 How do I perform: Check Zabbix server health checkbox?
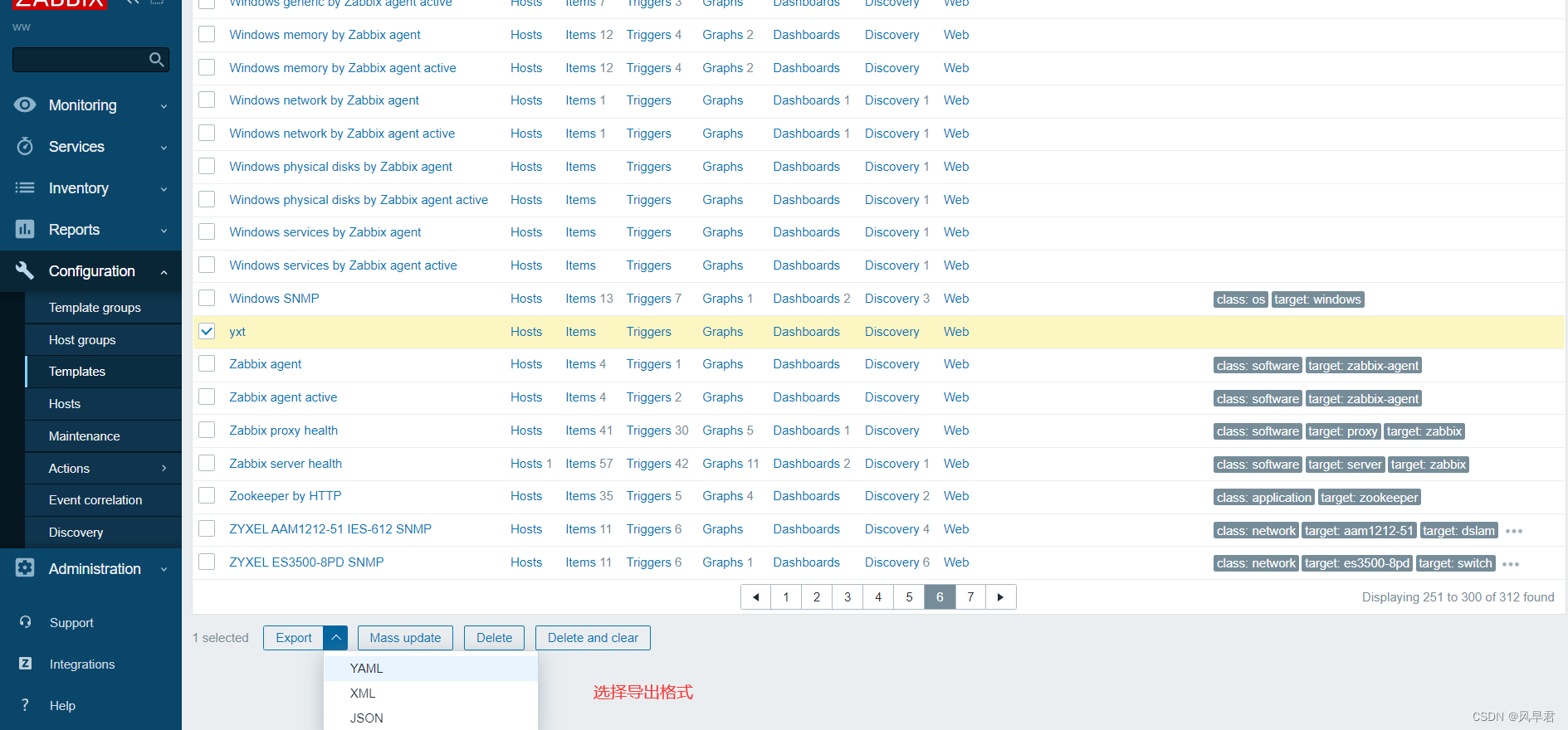click(207, 463)
